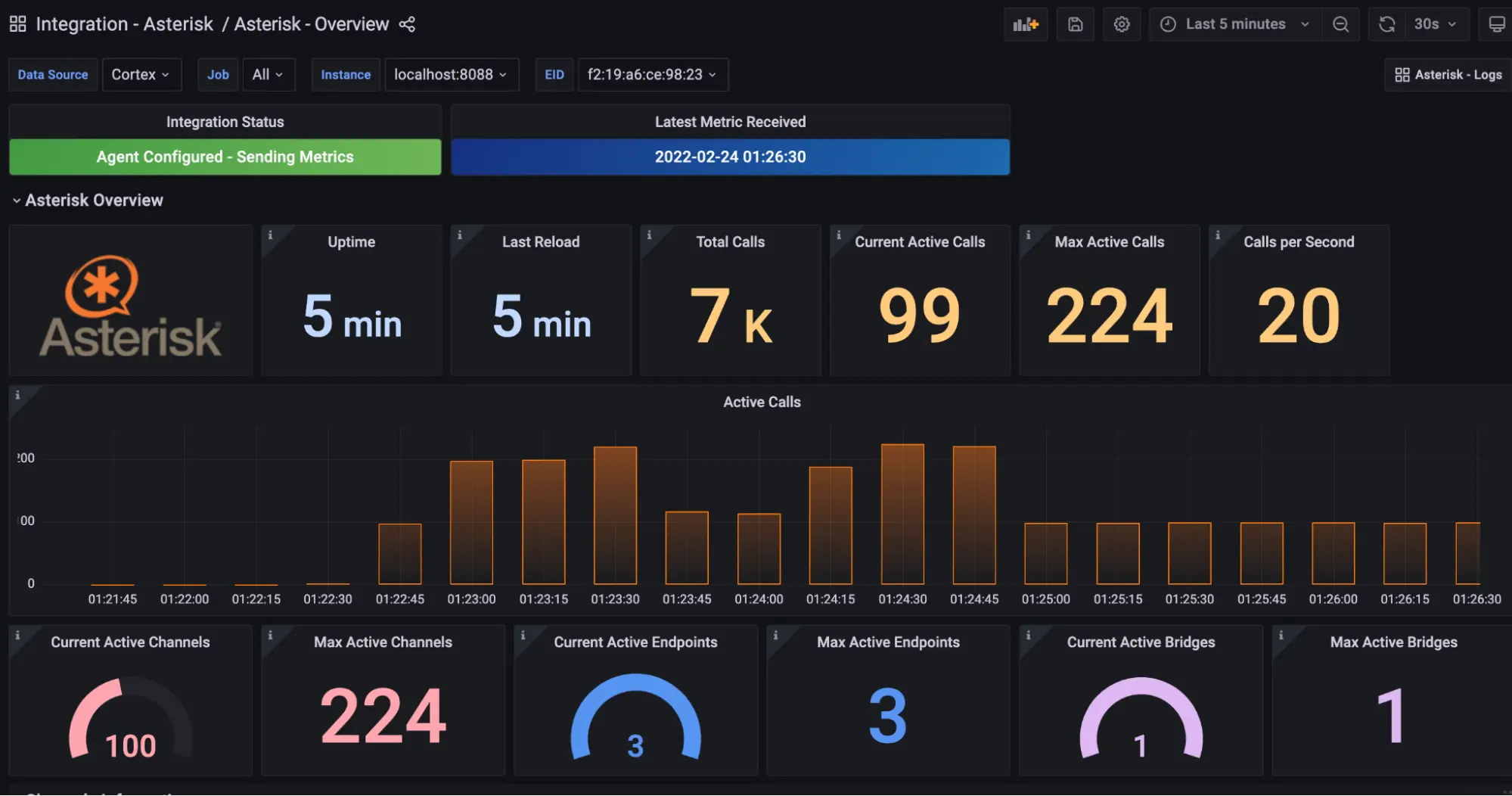Open the Latest Metric Received panel title

click(x=730, y=122)
